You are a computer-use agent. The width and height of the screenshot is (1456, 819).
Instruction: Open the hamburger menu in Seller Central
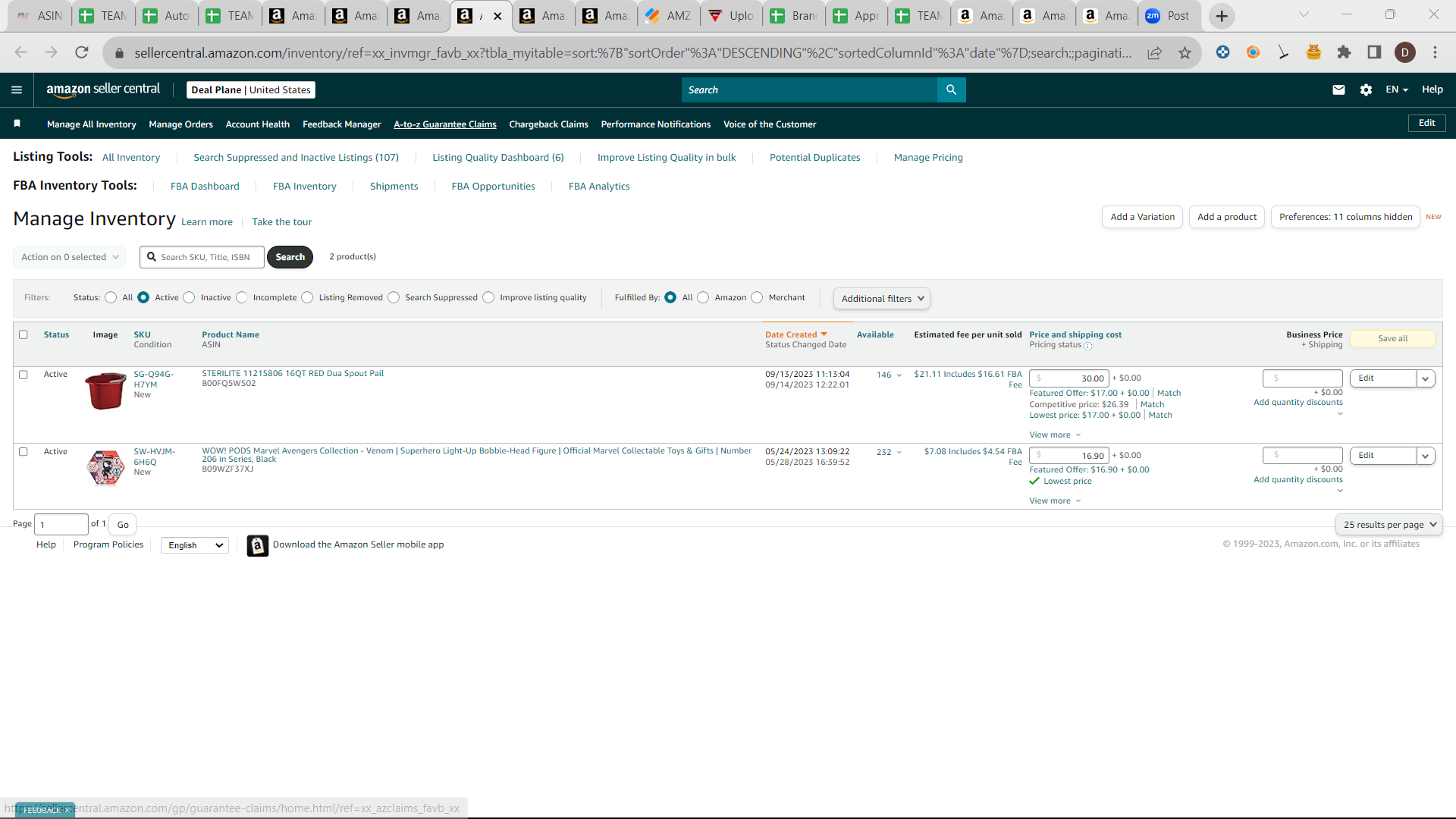17,89
